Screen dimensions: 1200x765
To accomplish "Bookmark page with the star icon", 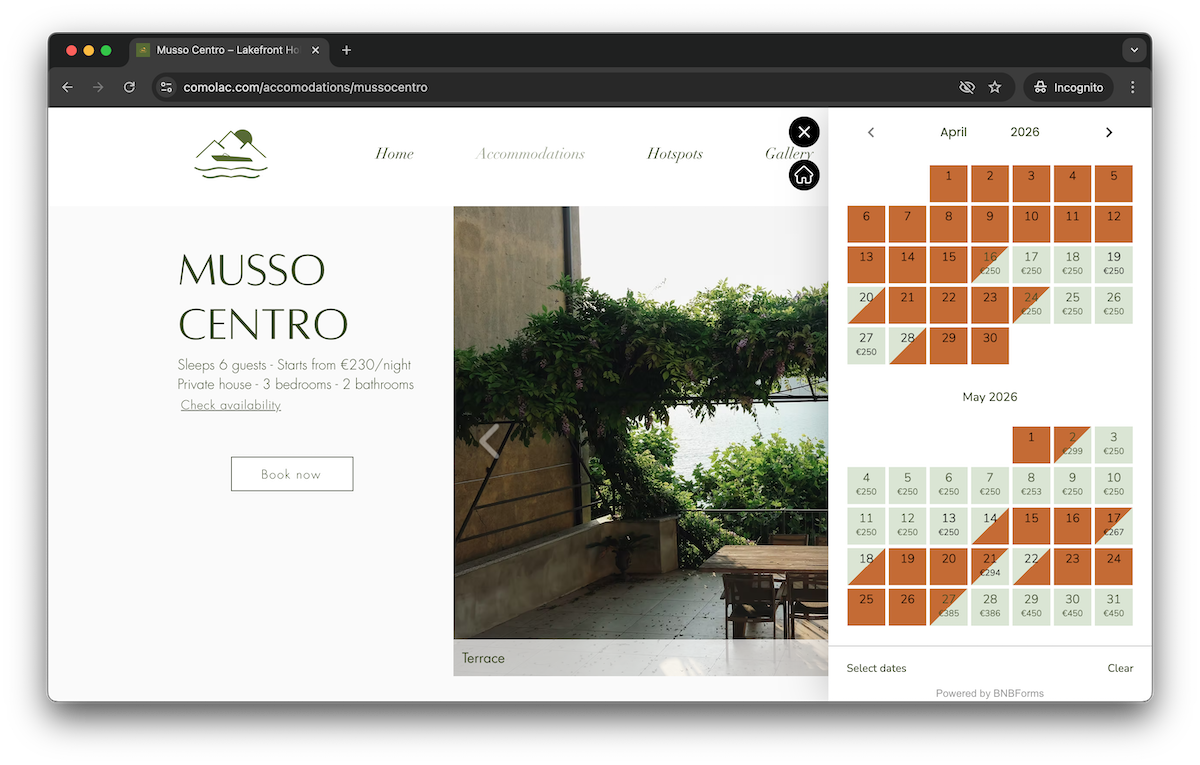I will click(995, 88).
